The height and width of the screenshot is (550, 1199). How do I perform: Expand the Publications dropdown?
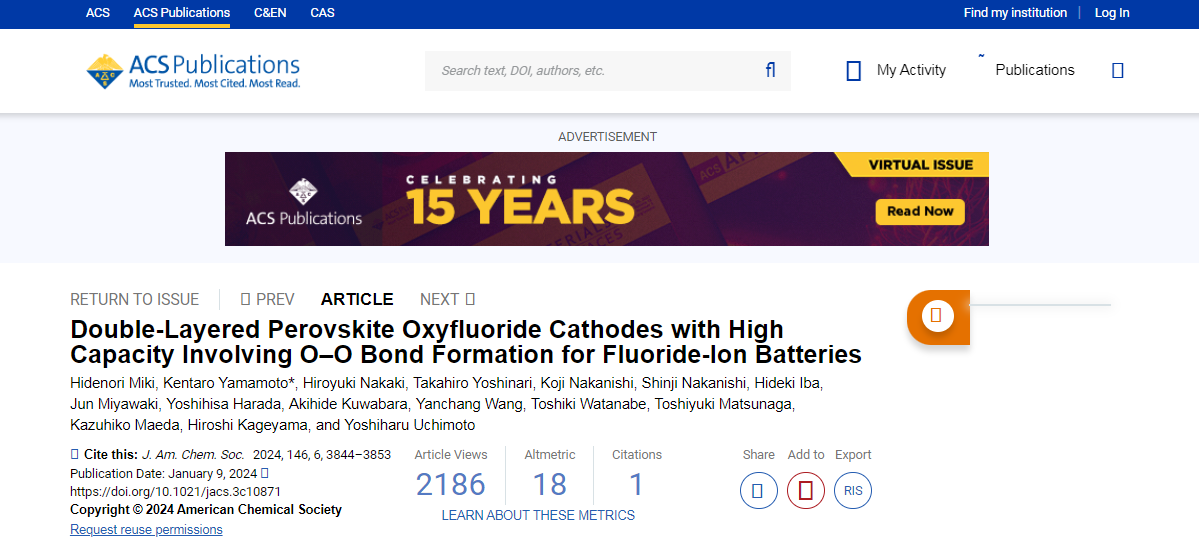tap(1034, 70)
